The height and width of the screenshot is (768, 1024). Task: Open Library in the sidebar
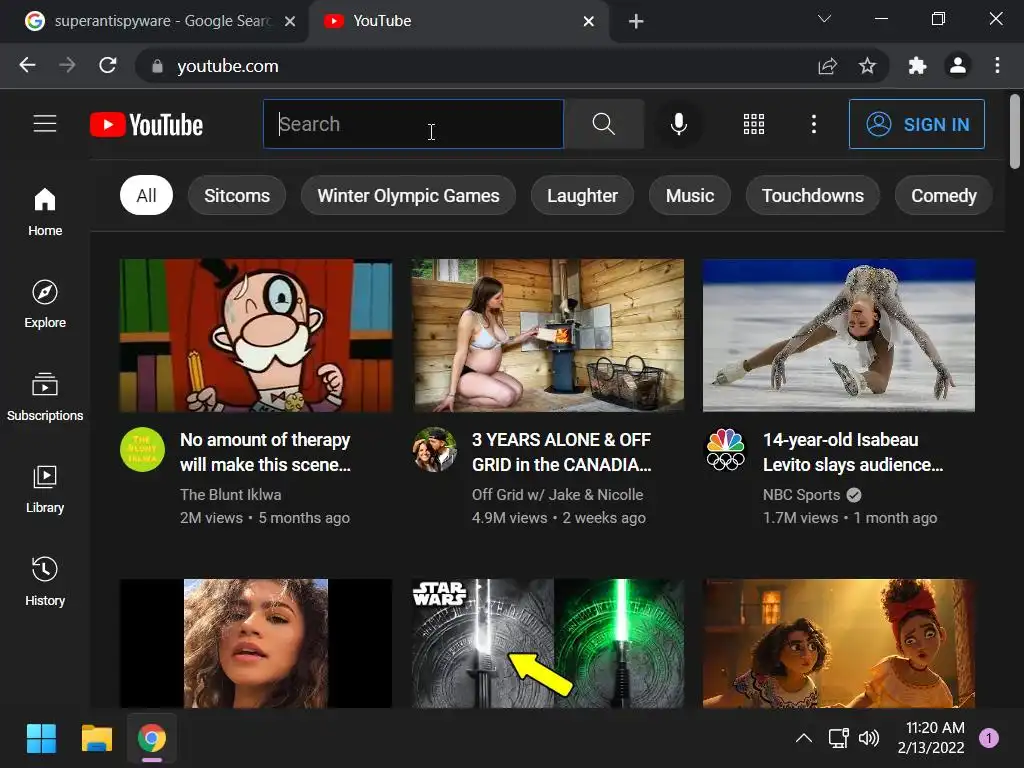point(45,489)
